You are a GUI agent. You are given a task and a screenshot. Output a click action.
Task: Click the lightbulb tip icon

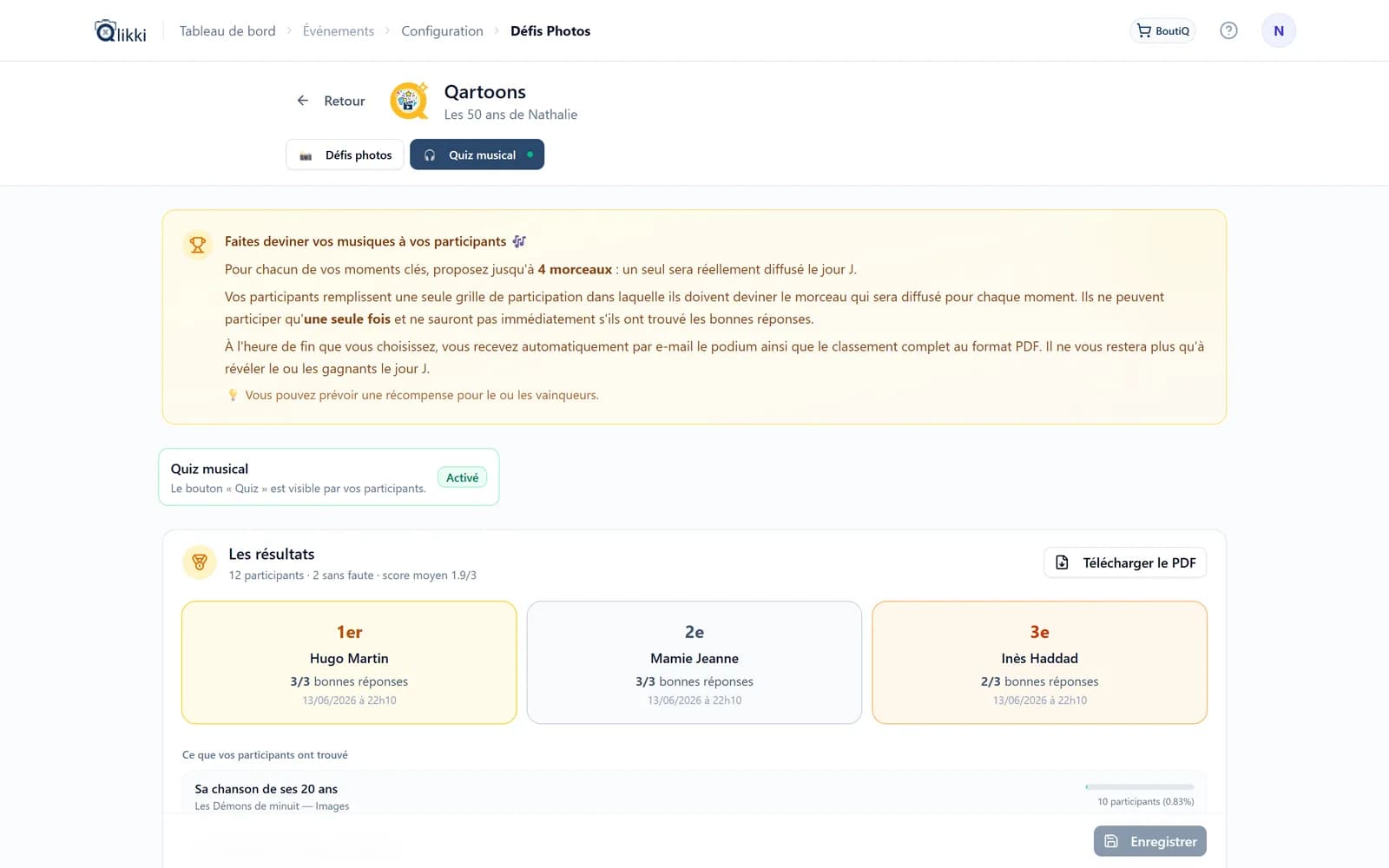(233, 395)
